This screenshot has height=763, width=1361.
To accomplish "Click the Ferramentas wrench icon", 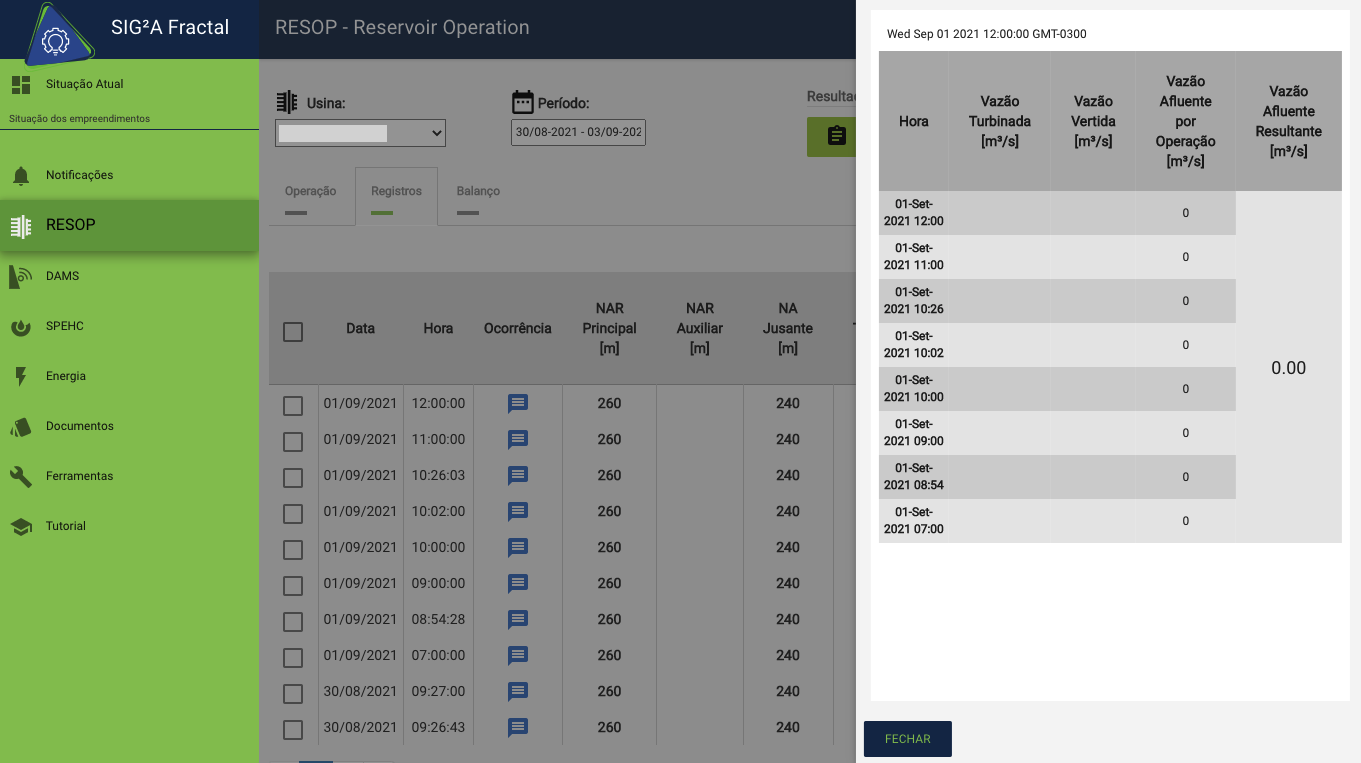I will [x=21, y=477].
